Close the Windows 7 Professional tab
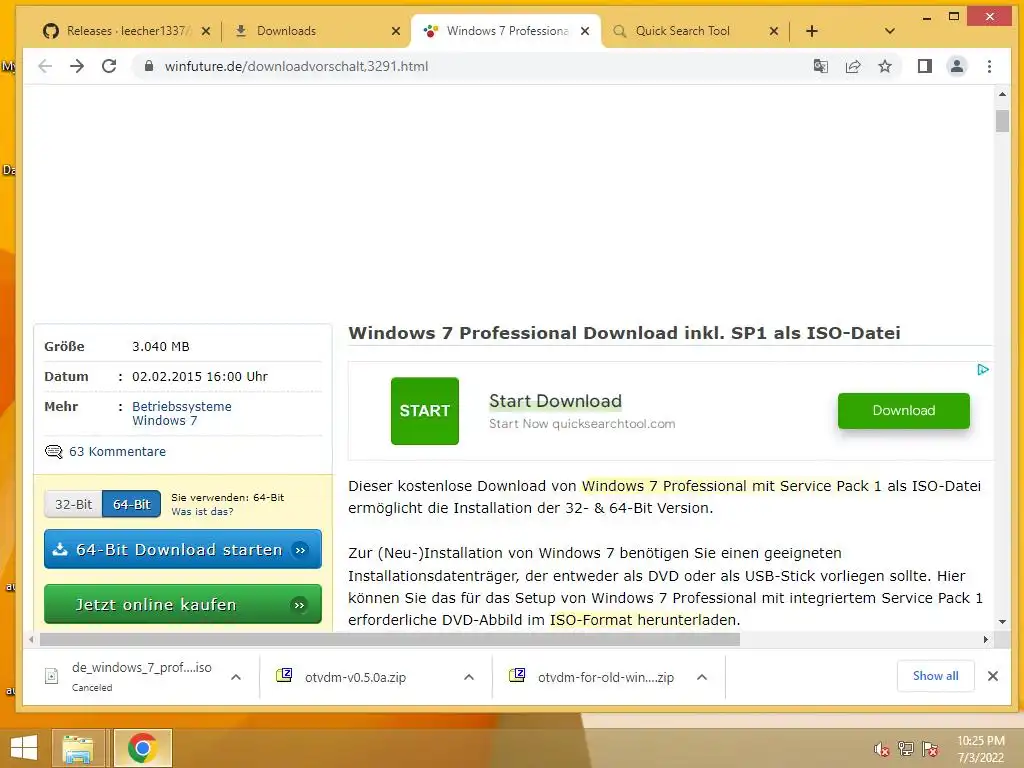This screenshot has height=768, width=1024. coord(585,31)
